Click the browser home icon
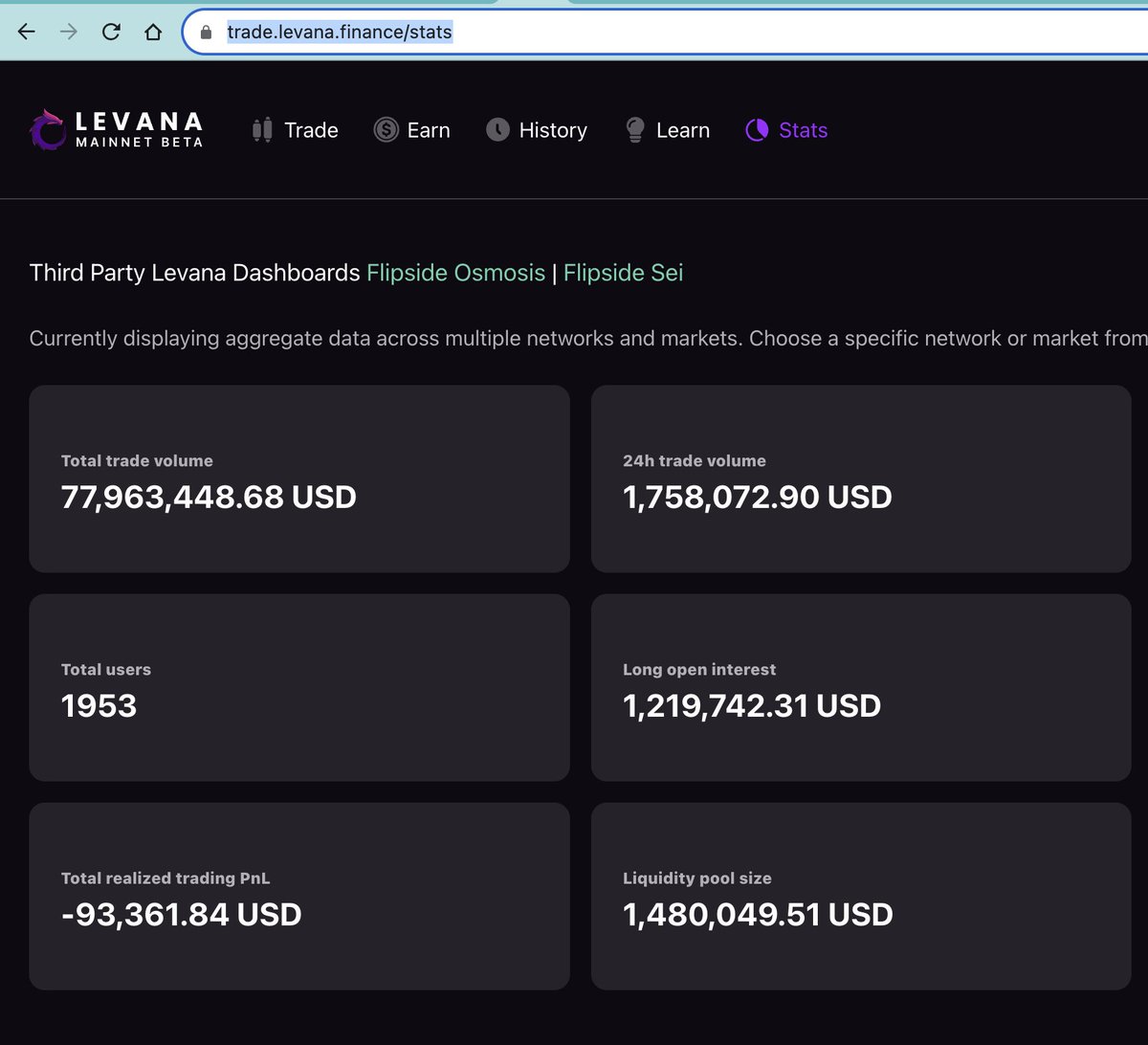The image size is (1148, 1045). (153, 31)
